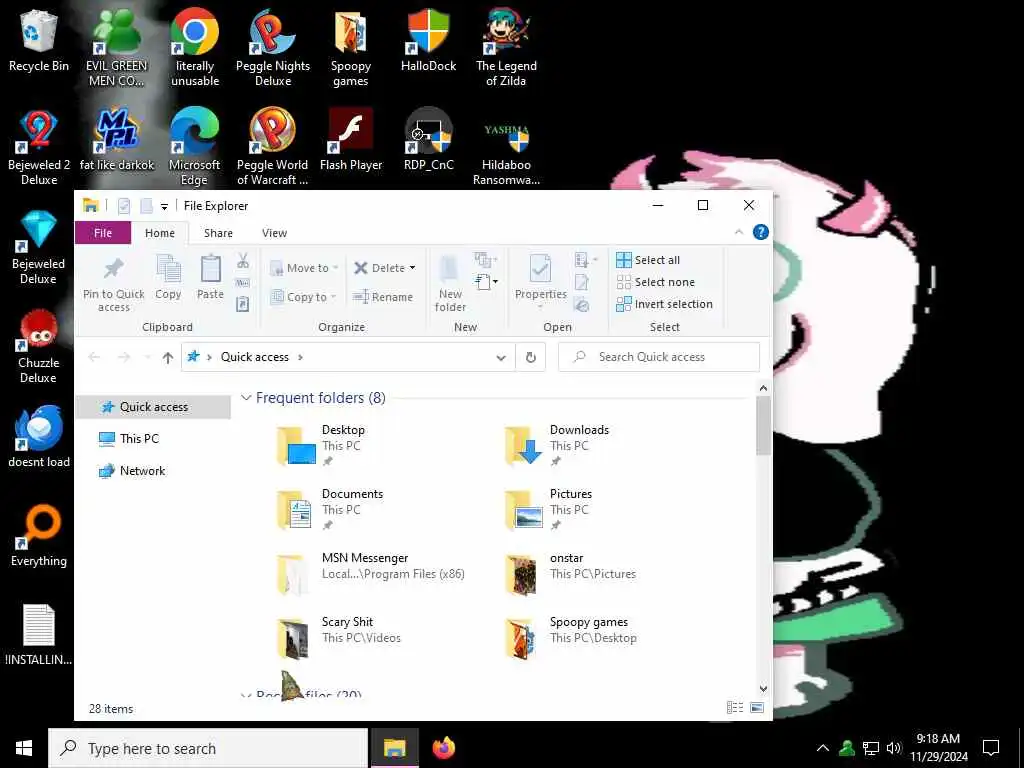Viewport: 1024px width, 768px height.
Task: Open the volume speaker tray icon
Action: [x=894, y=748]
